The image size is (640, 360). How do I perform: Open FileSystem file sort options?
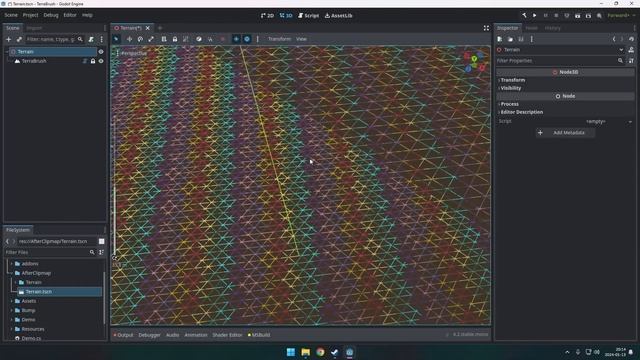(101, 252)
